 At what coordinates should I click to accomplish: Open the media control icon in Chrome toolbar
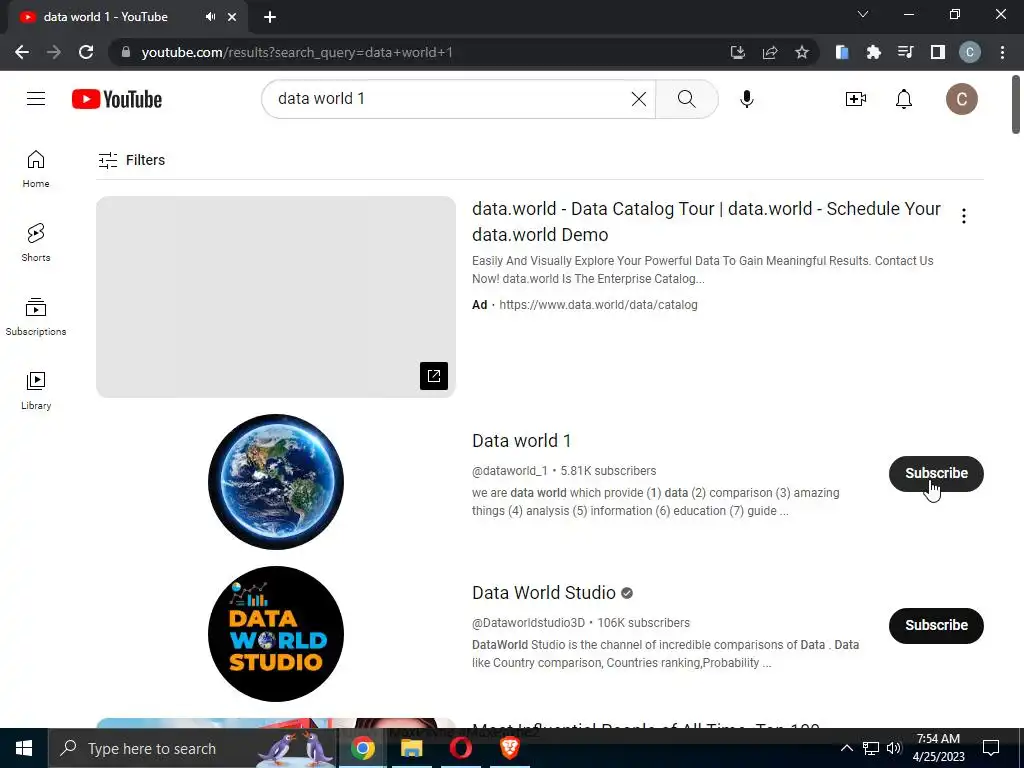pos(905,52)
